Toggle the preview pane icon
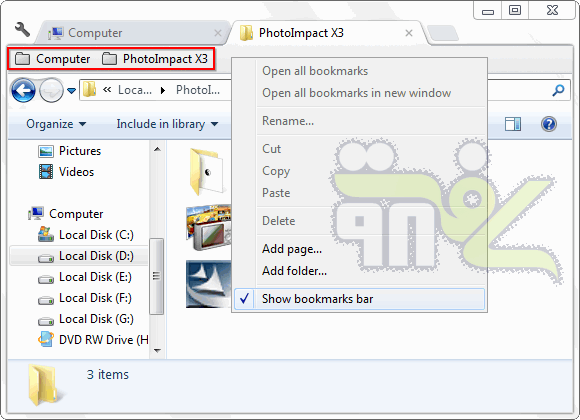Image resolution: width=580 pixels, height=420 pixels. click(x=513, y=124)
